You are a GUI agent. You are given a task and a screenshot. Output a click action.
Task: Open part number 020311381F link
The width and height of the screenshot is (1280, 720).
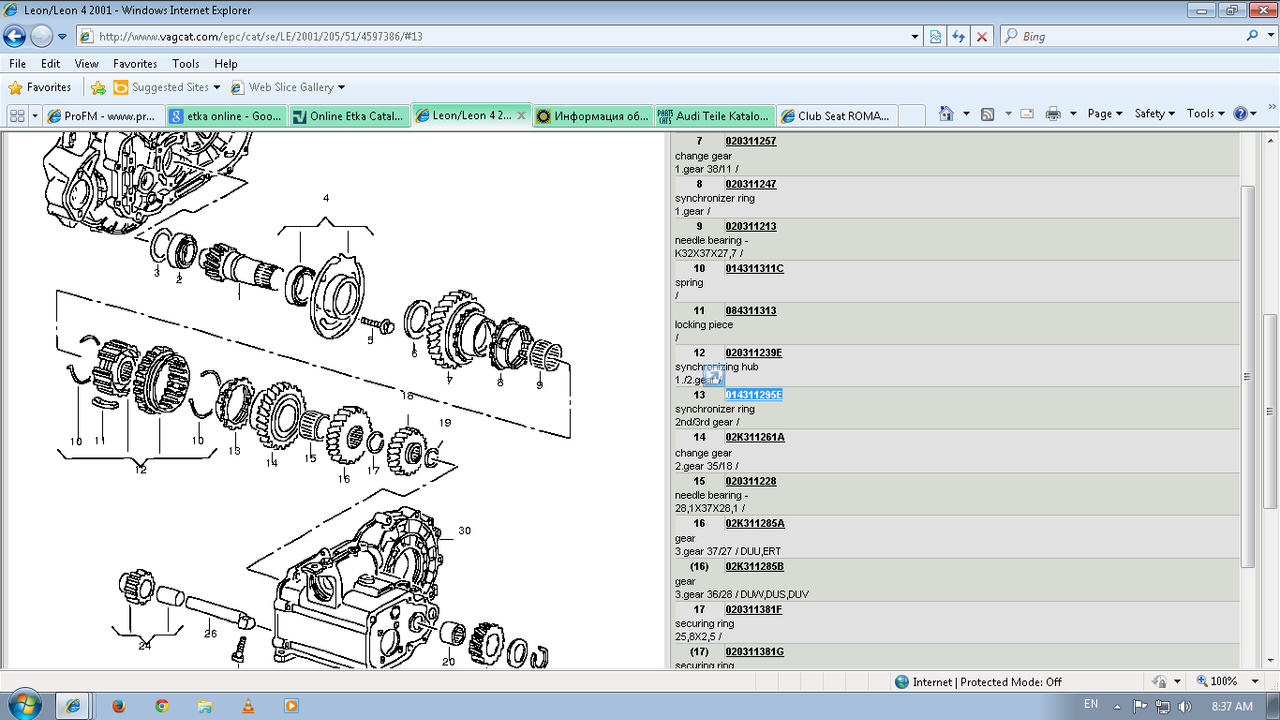point(754,609)
